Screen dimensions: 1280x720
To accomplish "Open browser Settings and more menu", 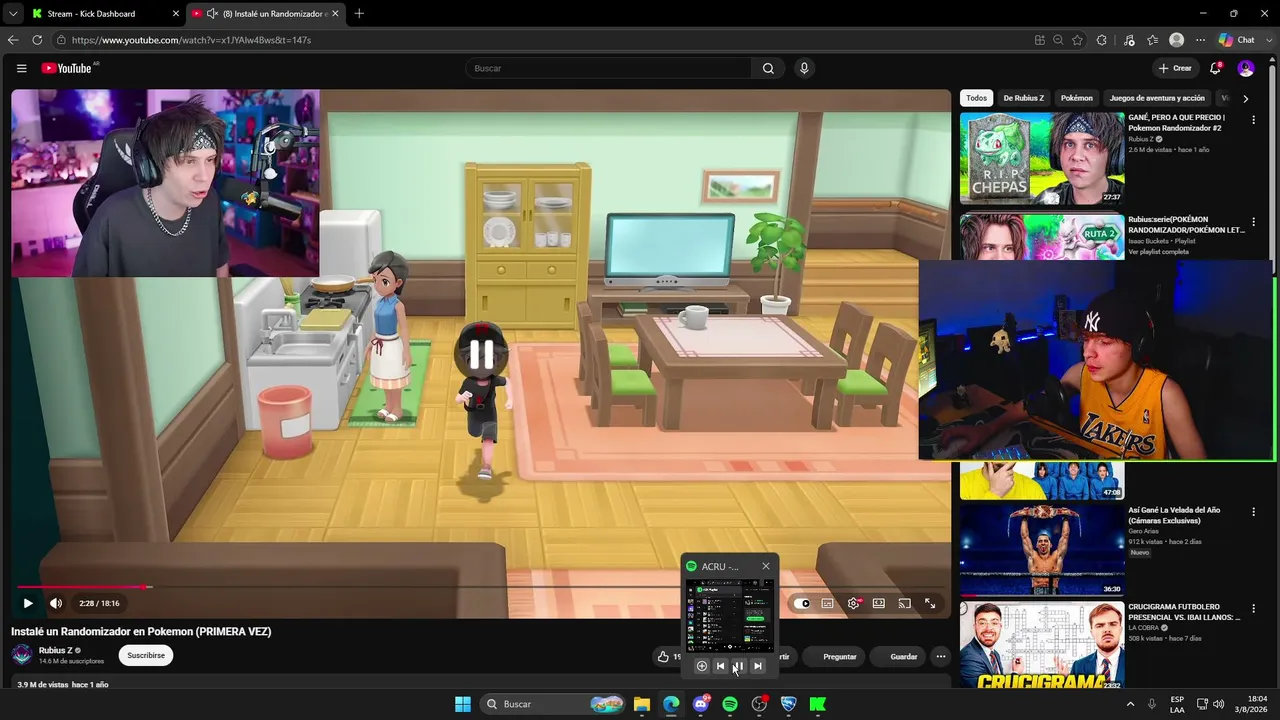I will tap(1200, 40).
